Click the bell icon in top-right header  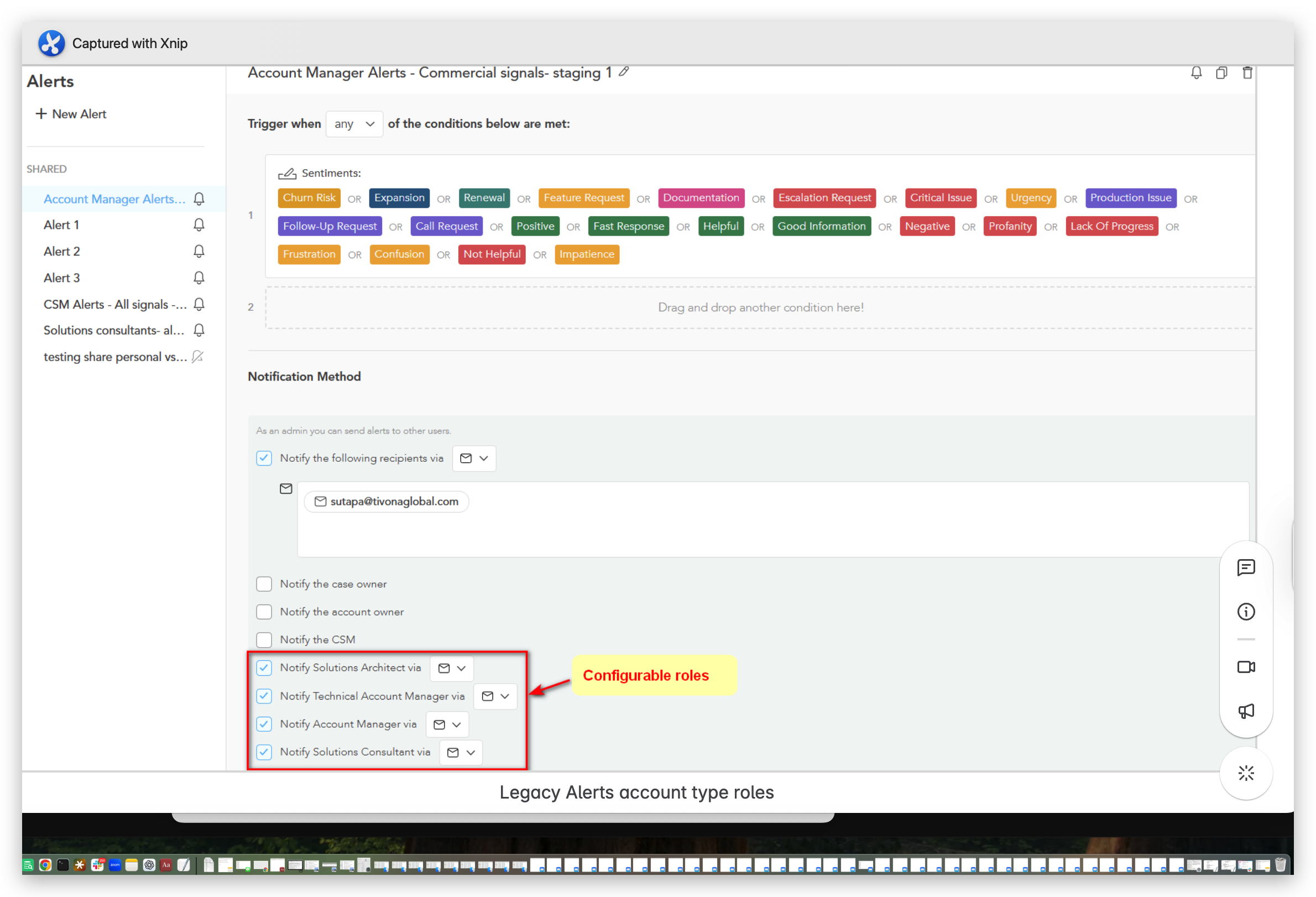pos(1196,72)
